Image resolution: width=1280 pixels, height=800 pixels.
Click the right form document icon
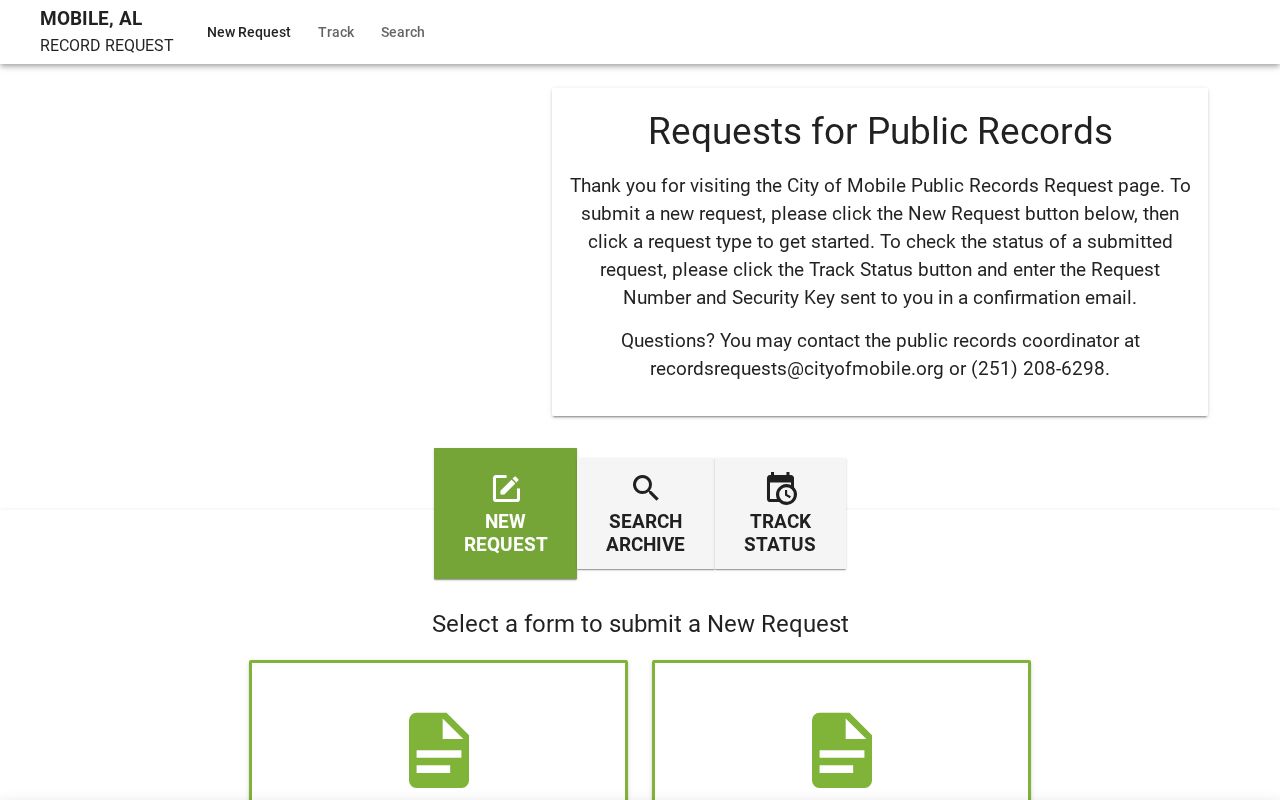[842, 750]
